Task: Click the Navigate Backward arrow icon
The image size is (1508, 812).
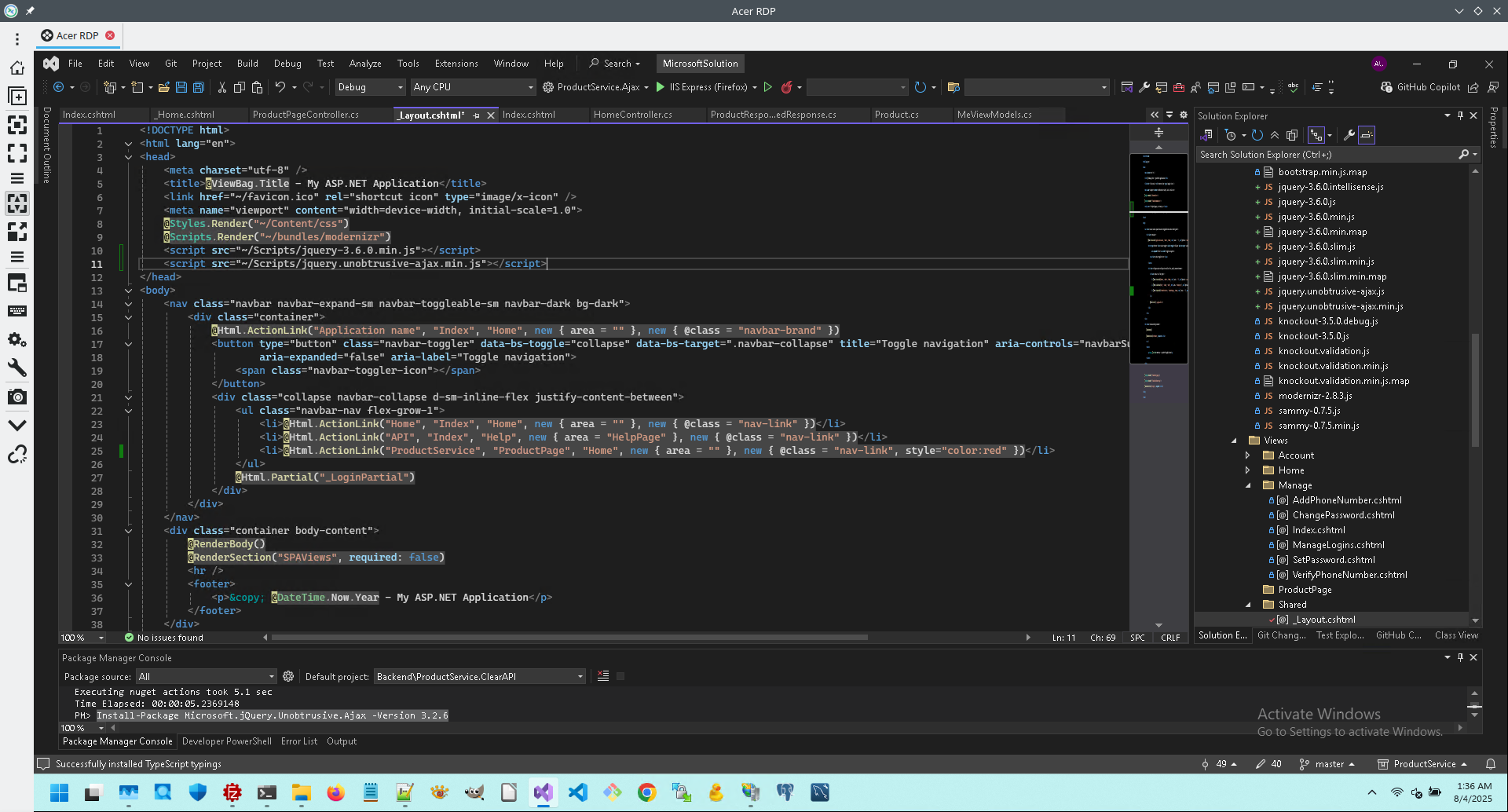Action: 59,87
